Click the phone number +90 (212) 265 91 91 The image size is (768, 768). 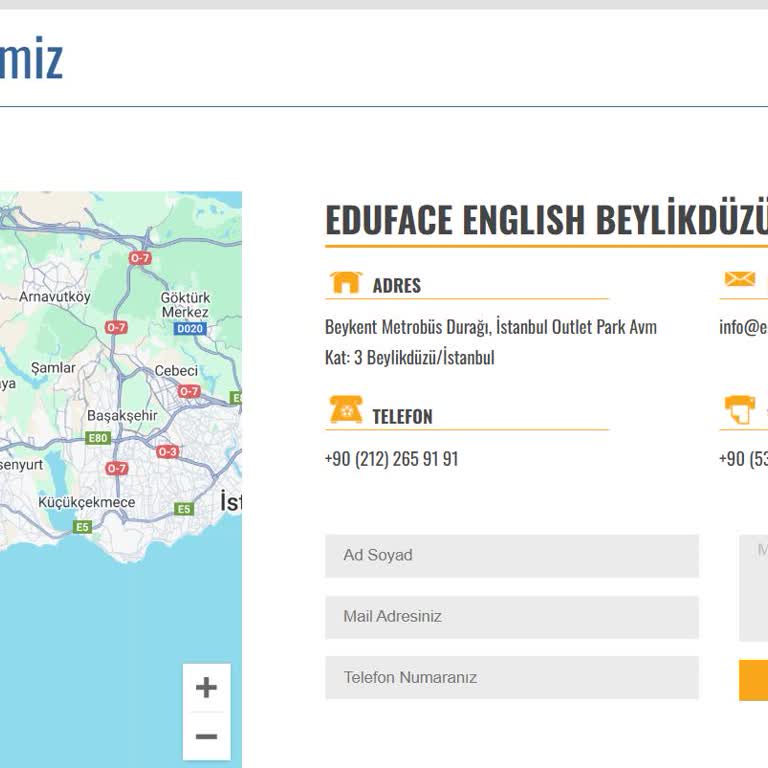(391, 459)
